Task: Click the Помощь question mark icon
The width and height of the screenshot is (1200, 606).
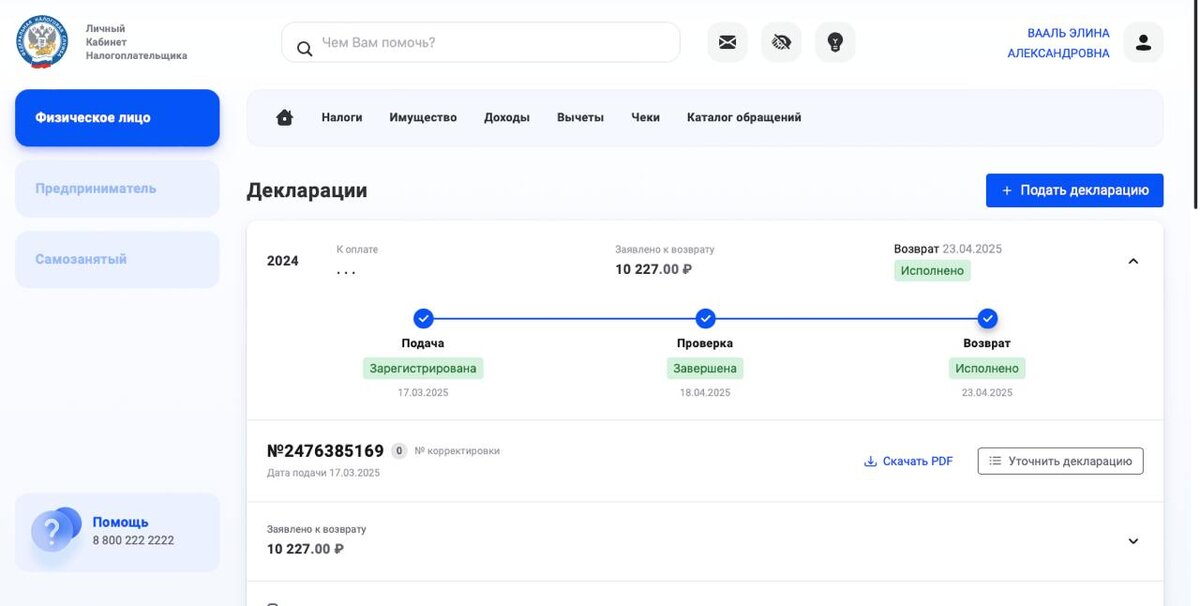Action: (54, 530)
